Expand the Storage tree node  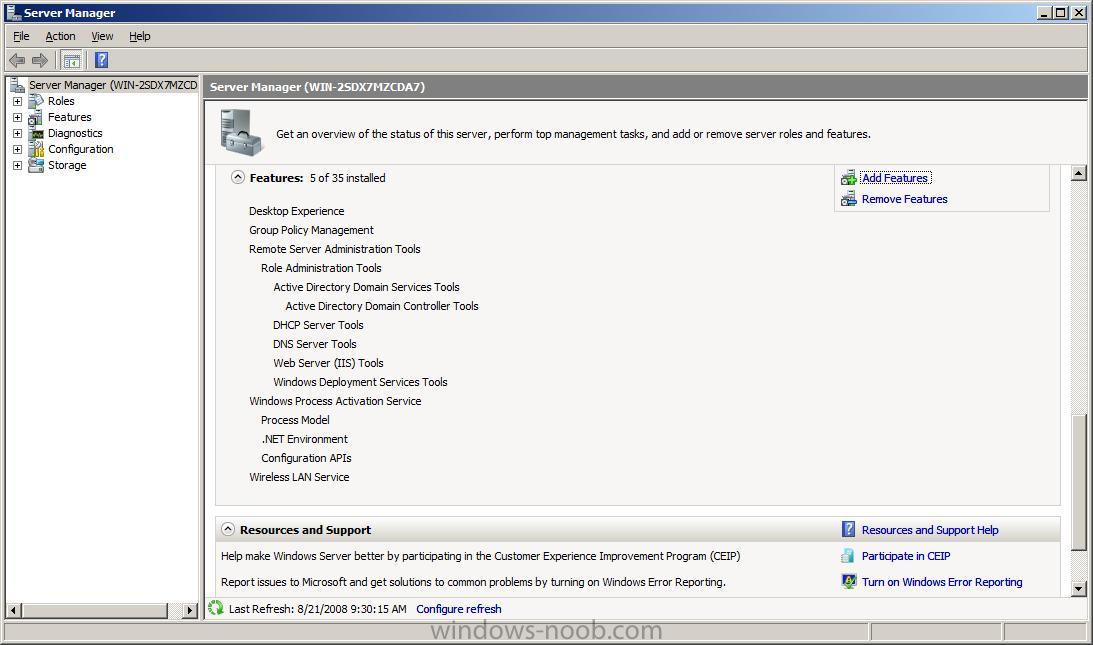coord(17,165)
